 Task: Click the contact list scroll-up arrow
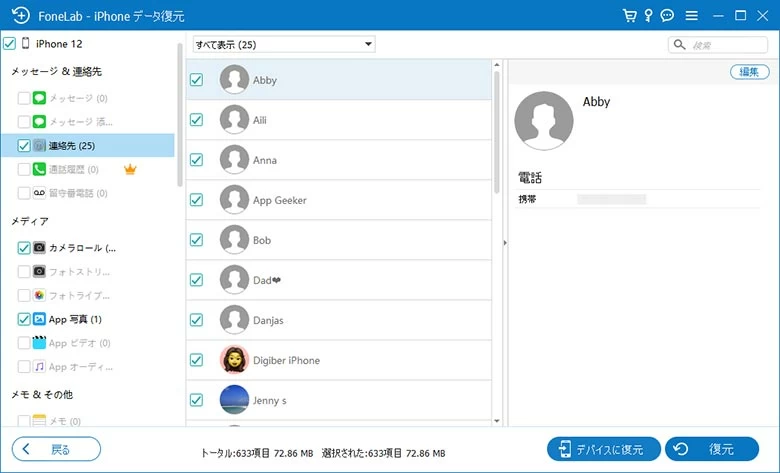[496, 65]
